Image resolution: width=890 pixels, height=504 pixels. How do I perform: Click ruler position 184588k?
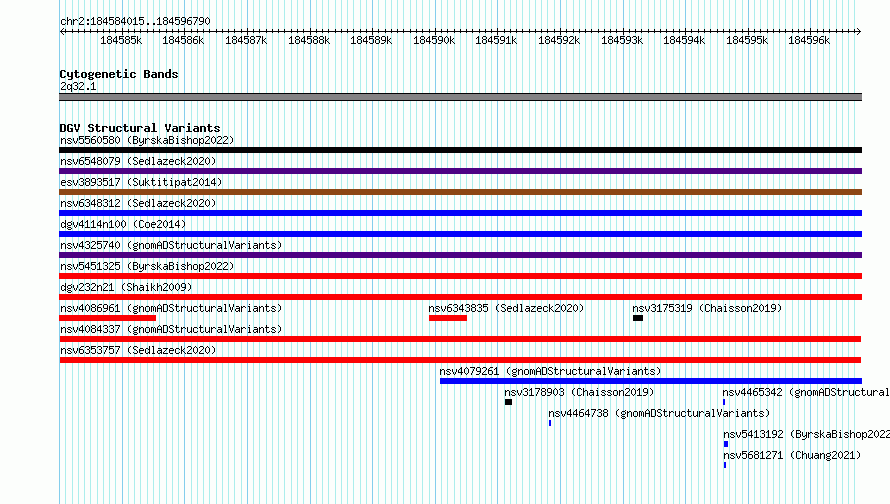309,40
